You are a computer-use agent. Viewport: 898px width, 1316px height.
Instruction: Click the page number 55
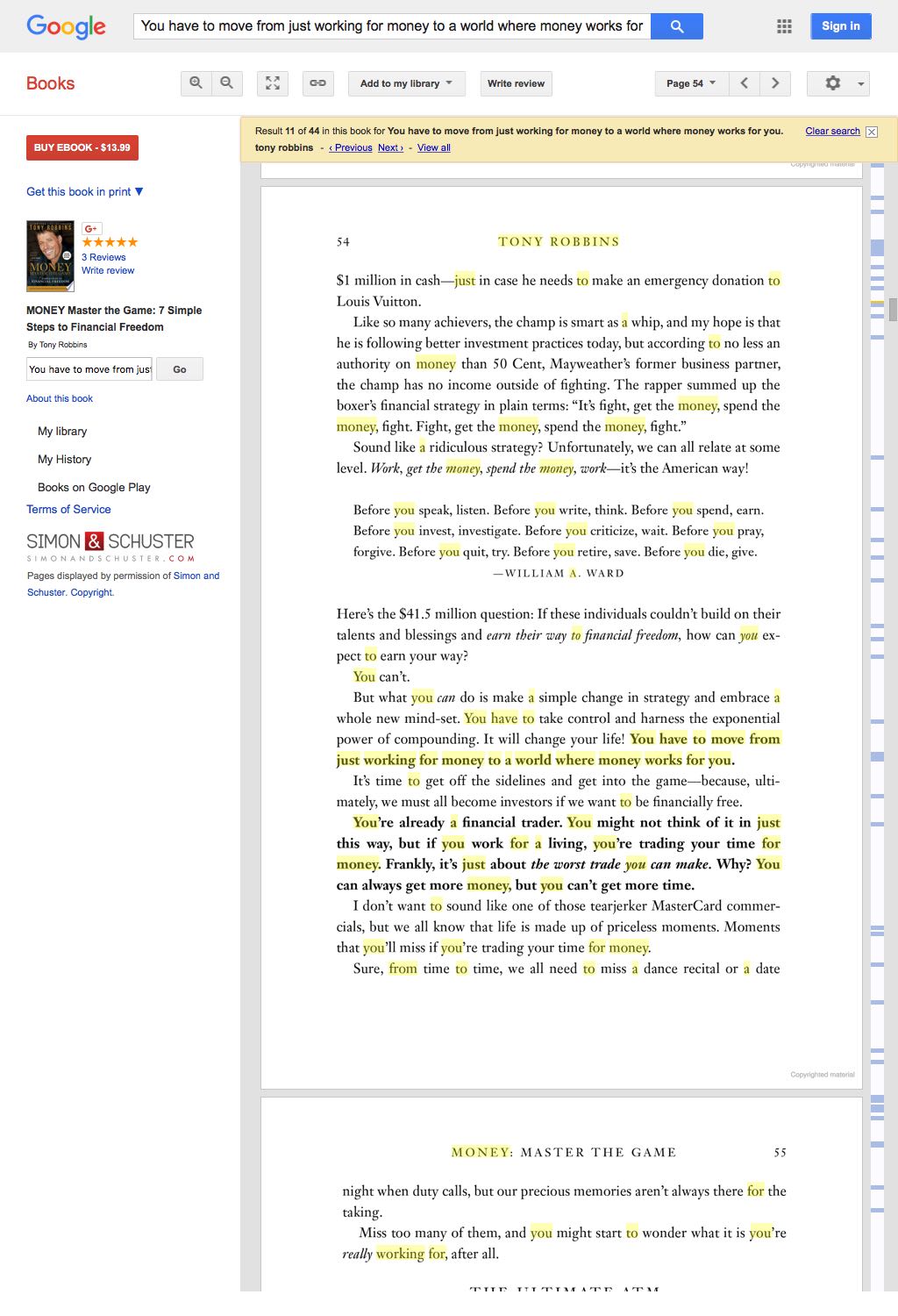780,1153
